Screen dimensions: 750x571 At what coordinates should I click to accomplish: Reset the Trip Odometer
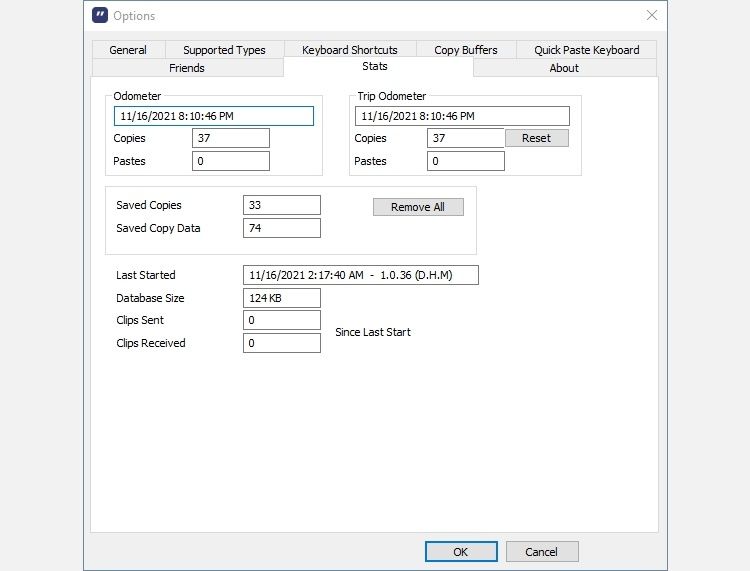tap(537, 138)
